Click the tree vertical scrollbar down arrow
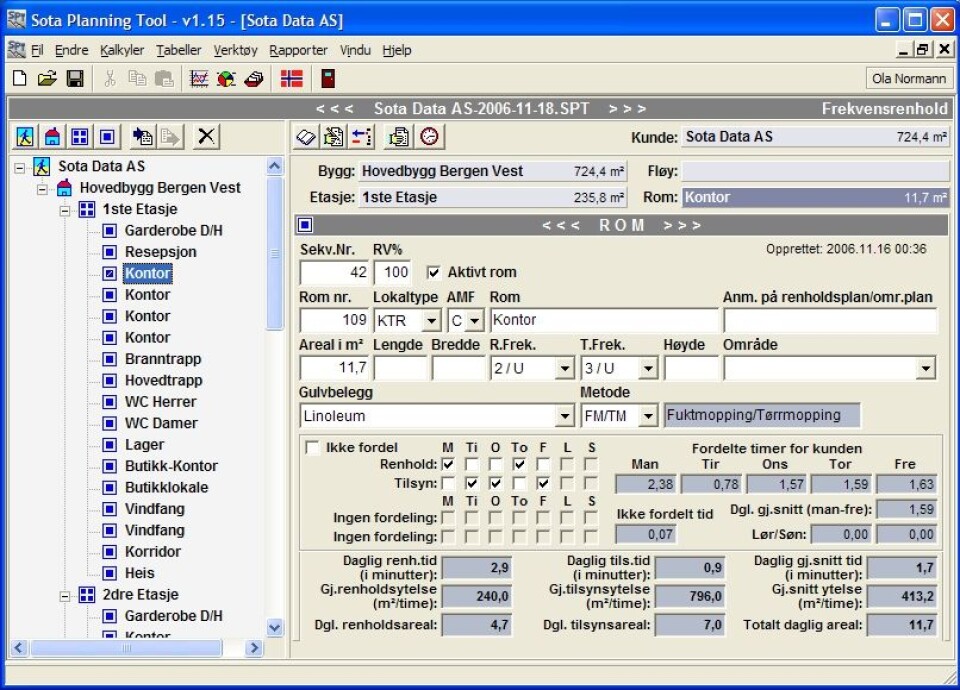Screen dimensions: 960x690 coord(275,628)
